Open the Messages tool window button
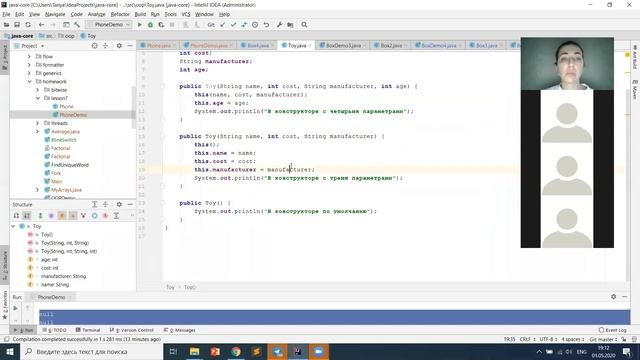The height and width of the screenshot is (360, 640). point(180,330)
